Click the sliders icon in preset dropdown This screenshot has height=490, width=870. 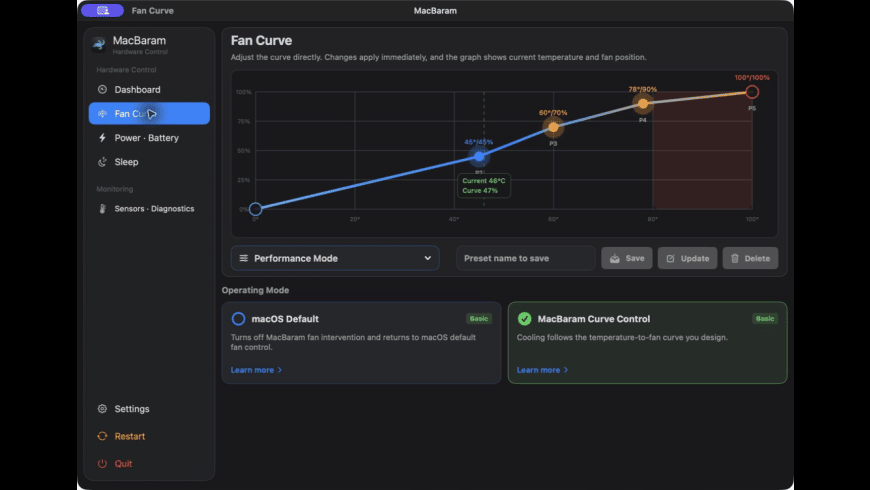(244, 258)
